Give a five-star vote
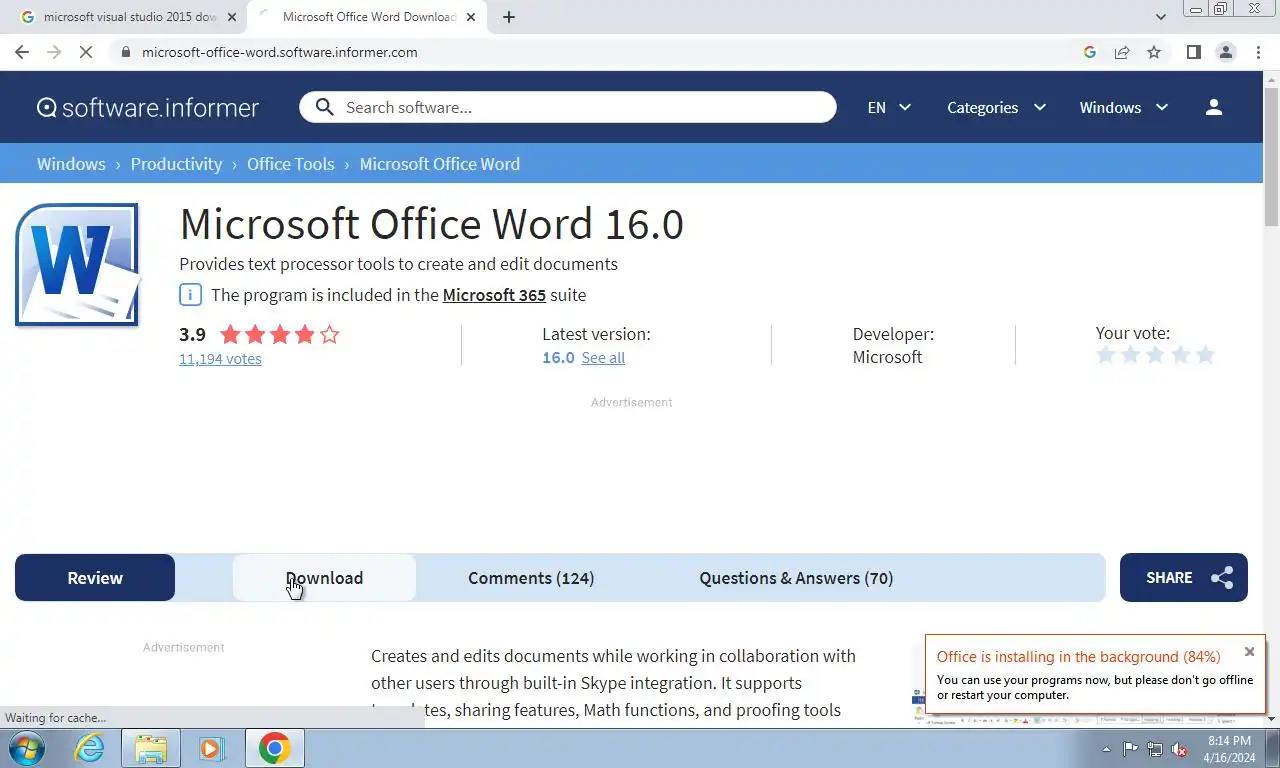Viewport: 1280px width, 768px height. [1206, 355]
